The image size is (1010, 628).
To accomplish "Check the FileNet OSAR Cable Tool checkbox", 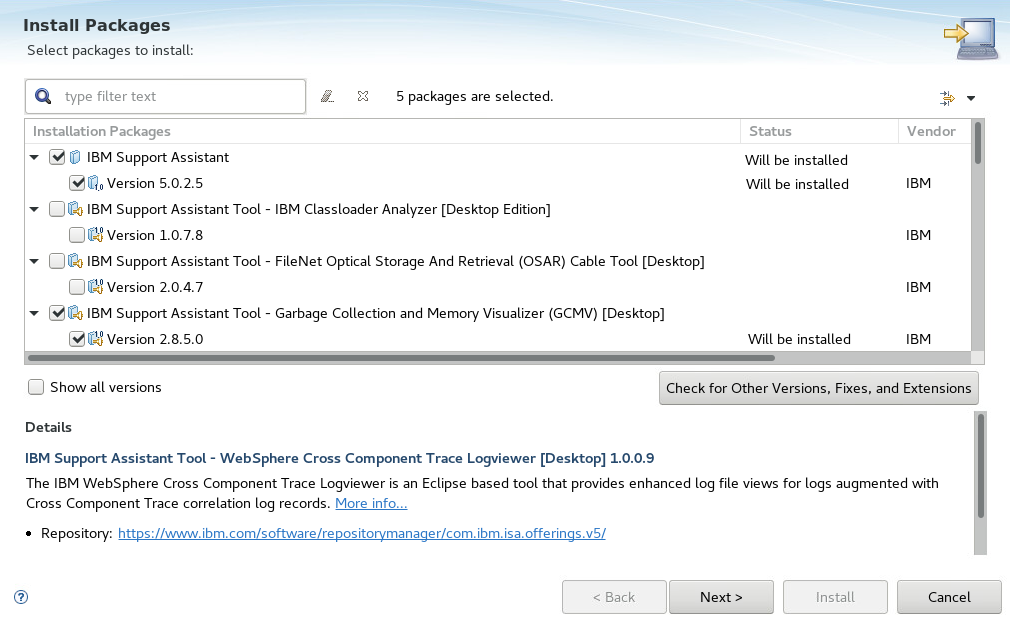I will coord(57,261).
